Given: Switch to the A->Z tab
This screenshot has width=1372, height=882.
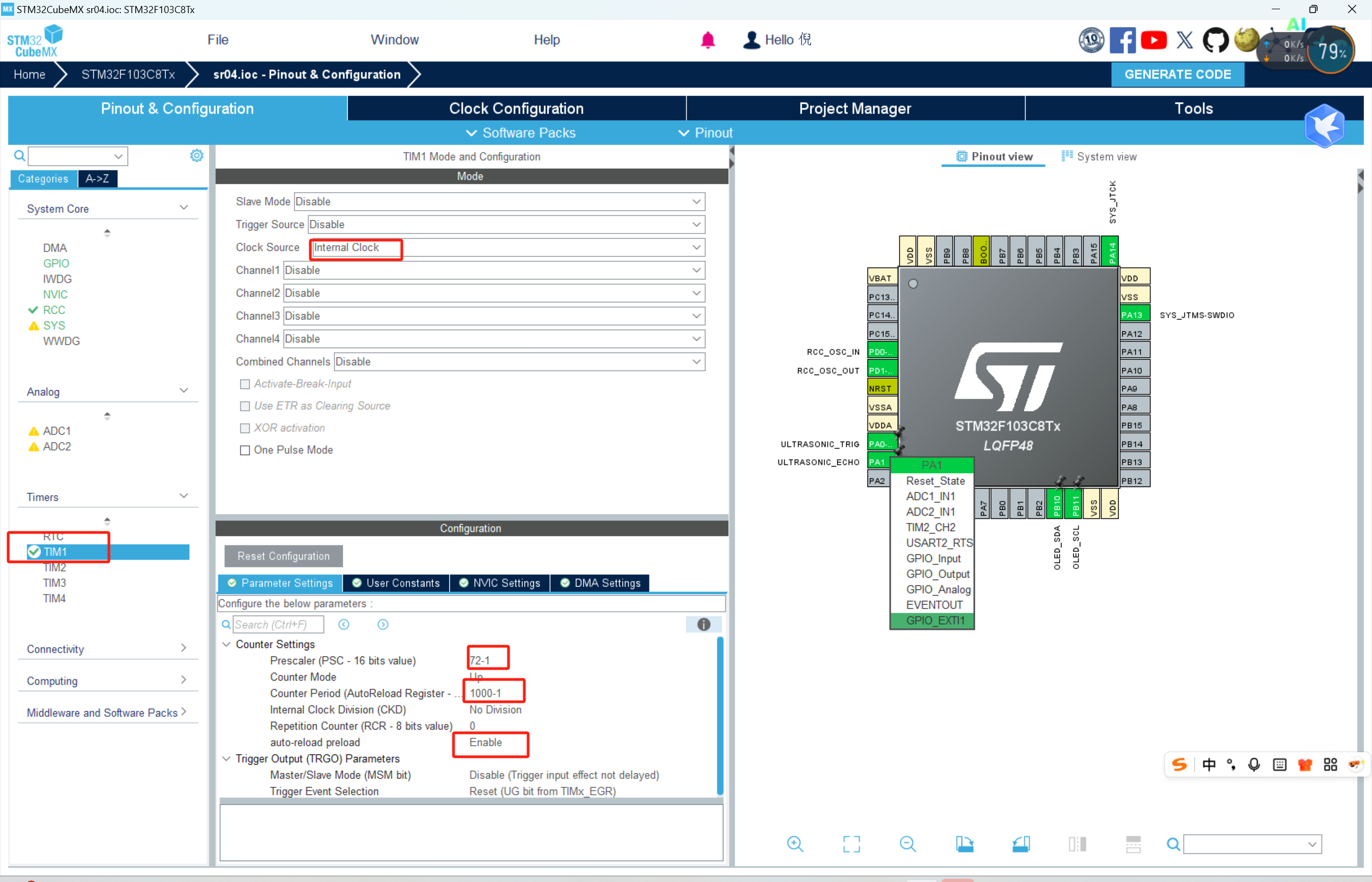Looking at the screenshot, I should tap(97, 179).
